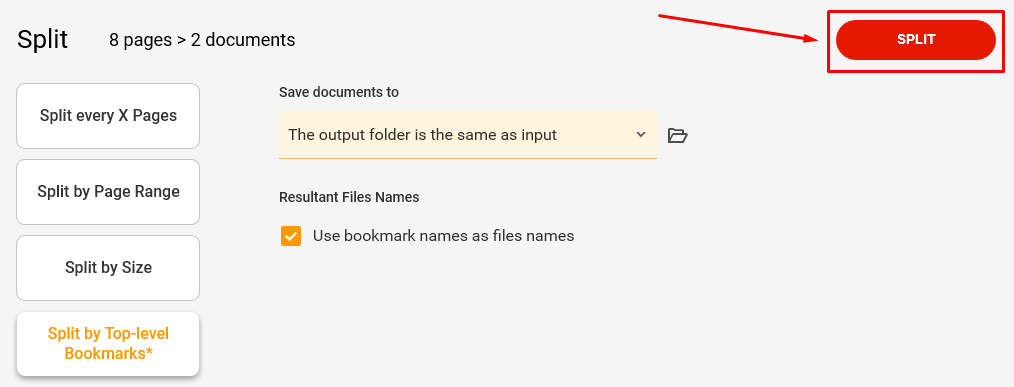Click the red SPLIT button
Screen dimensions: 1014x387
click(916, 39)
